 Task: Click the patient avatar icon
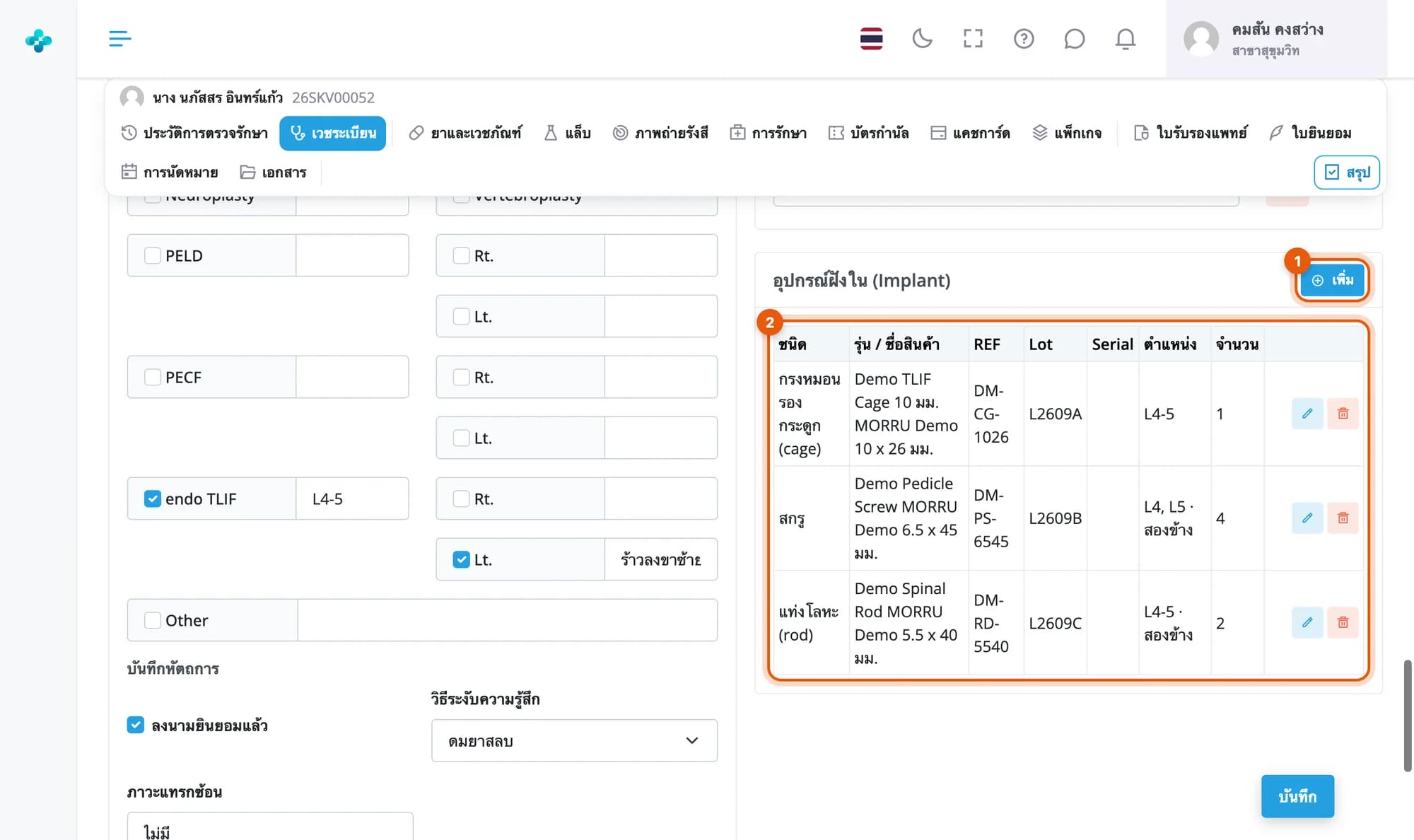point(132,97)
